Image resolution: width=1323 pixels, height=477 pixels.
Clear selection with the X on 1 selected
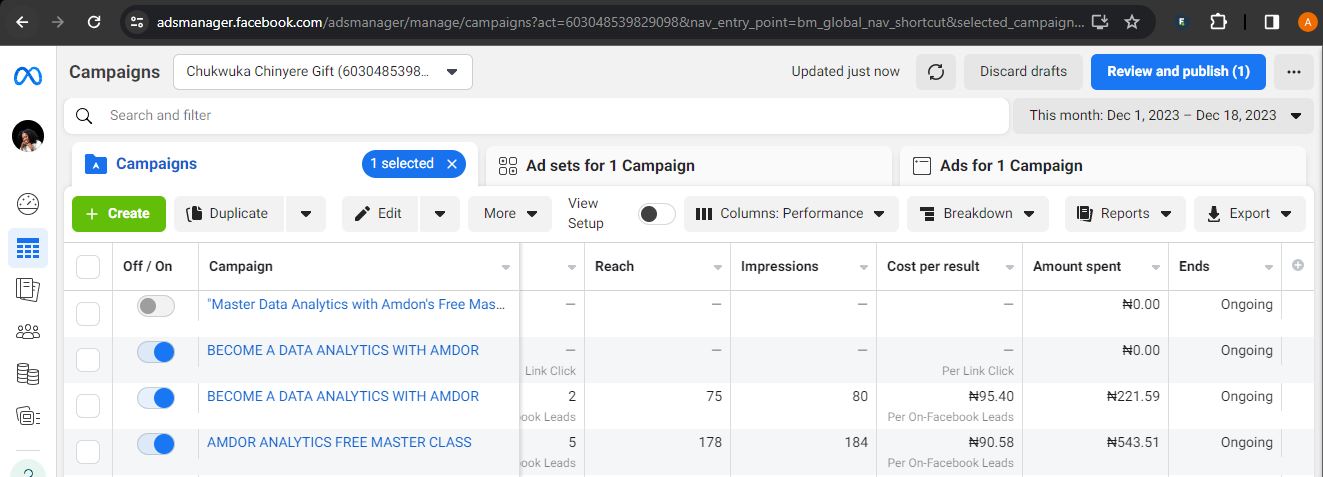pos(452,164)
